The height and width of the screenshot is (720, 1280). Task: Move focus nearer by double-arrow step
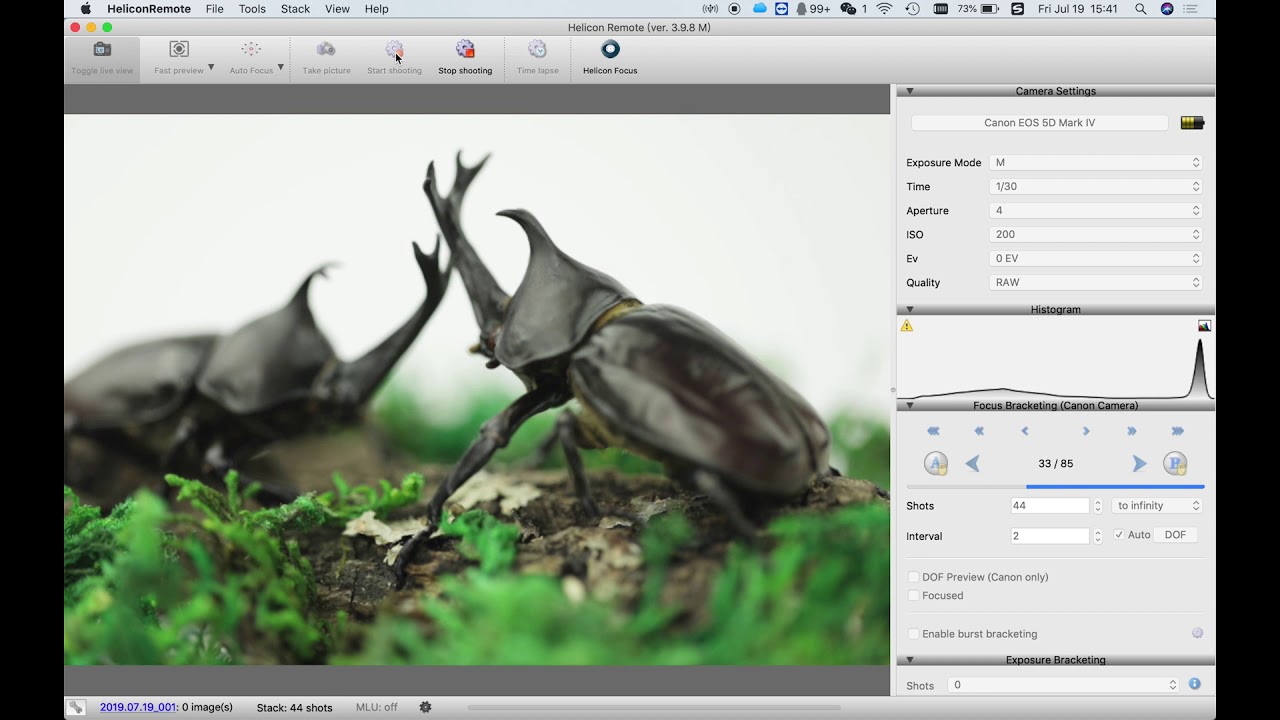pyautogui.click(x=979, y=431)
